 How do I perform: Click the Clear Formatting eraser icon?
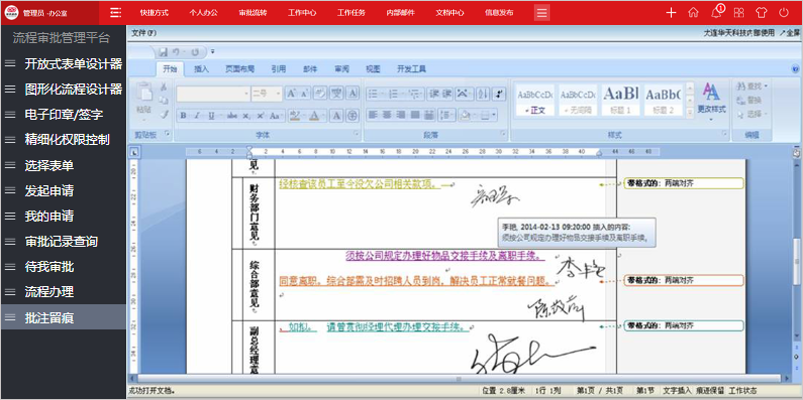pos(320,94)
